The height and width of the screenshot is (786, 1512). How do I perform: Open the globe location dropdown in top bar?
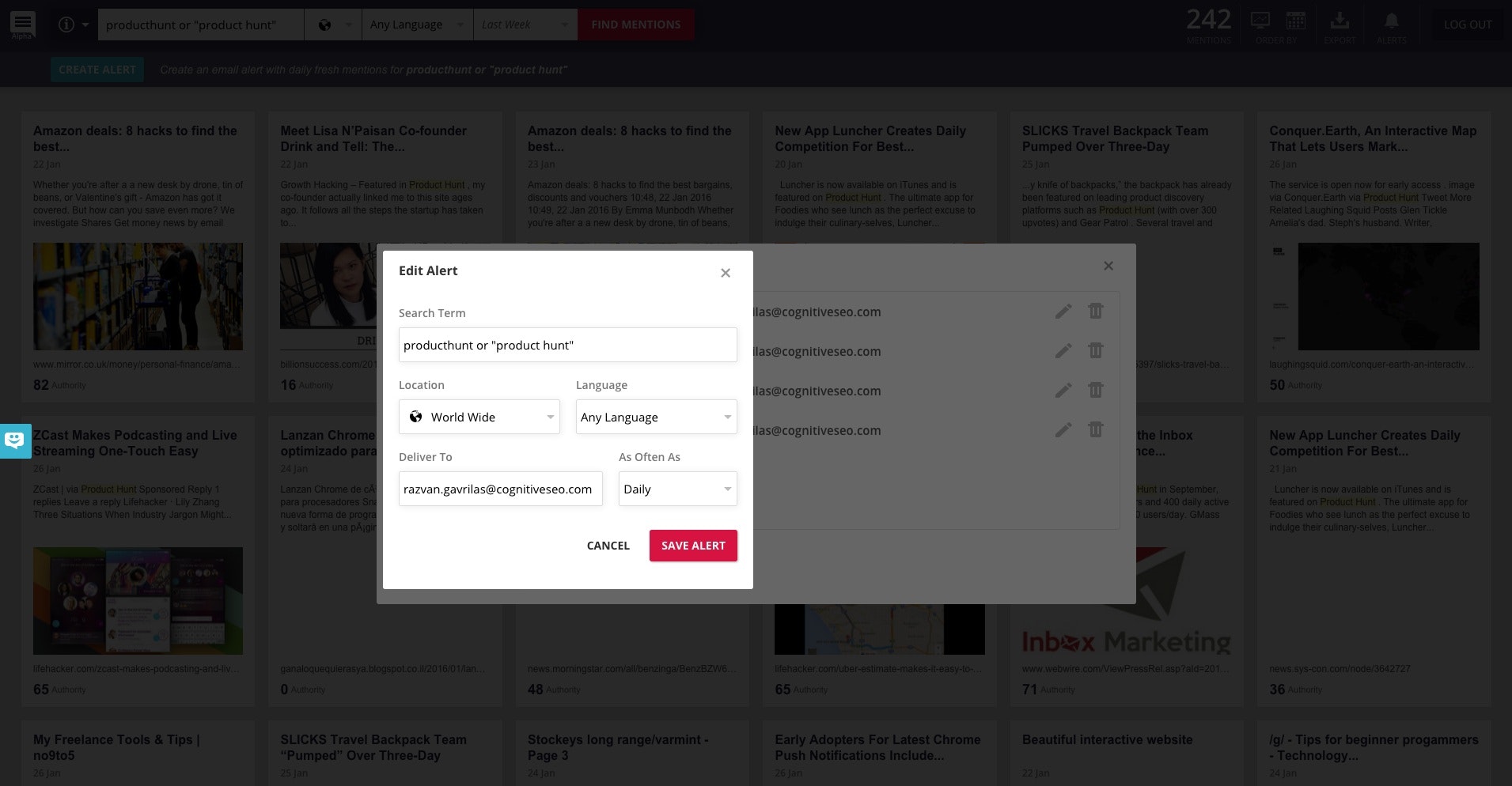333,25
